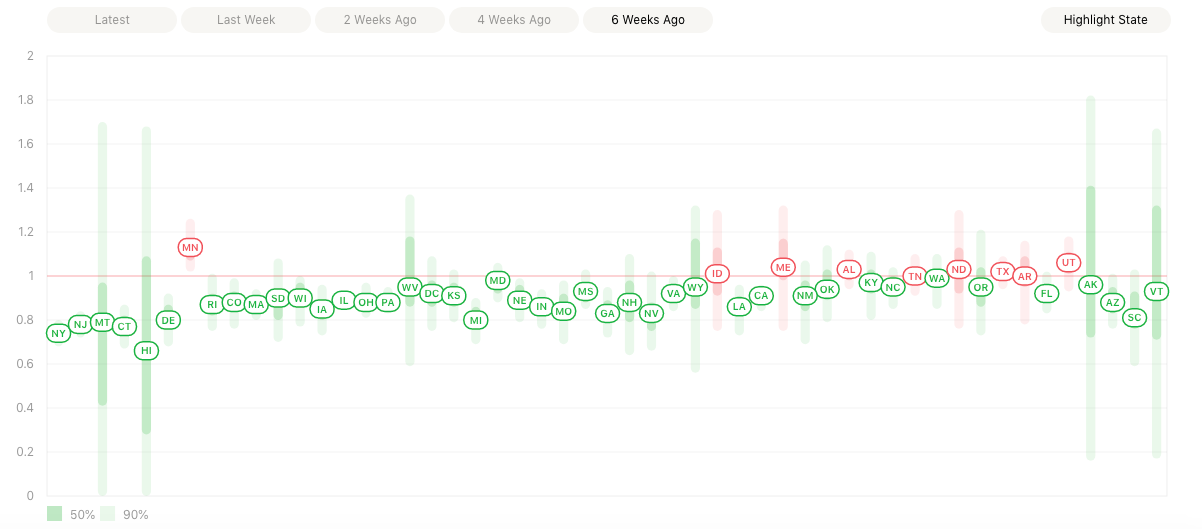Open the 4 Weeks Ago view
This screenshot has height=529, width=1202.
point(514,20)
